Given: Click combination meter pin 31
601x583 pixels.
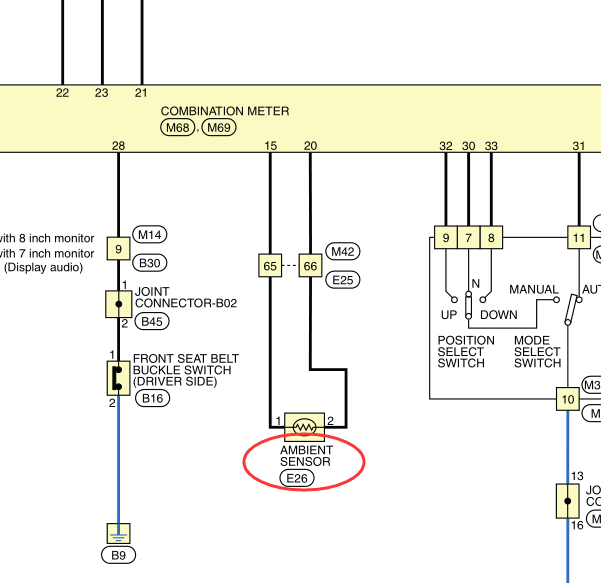Looking at the screenshot, I should (579, 146).
